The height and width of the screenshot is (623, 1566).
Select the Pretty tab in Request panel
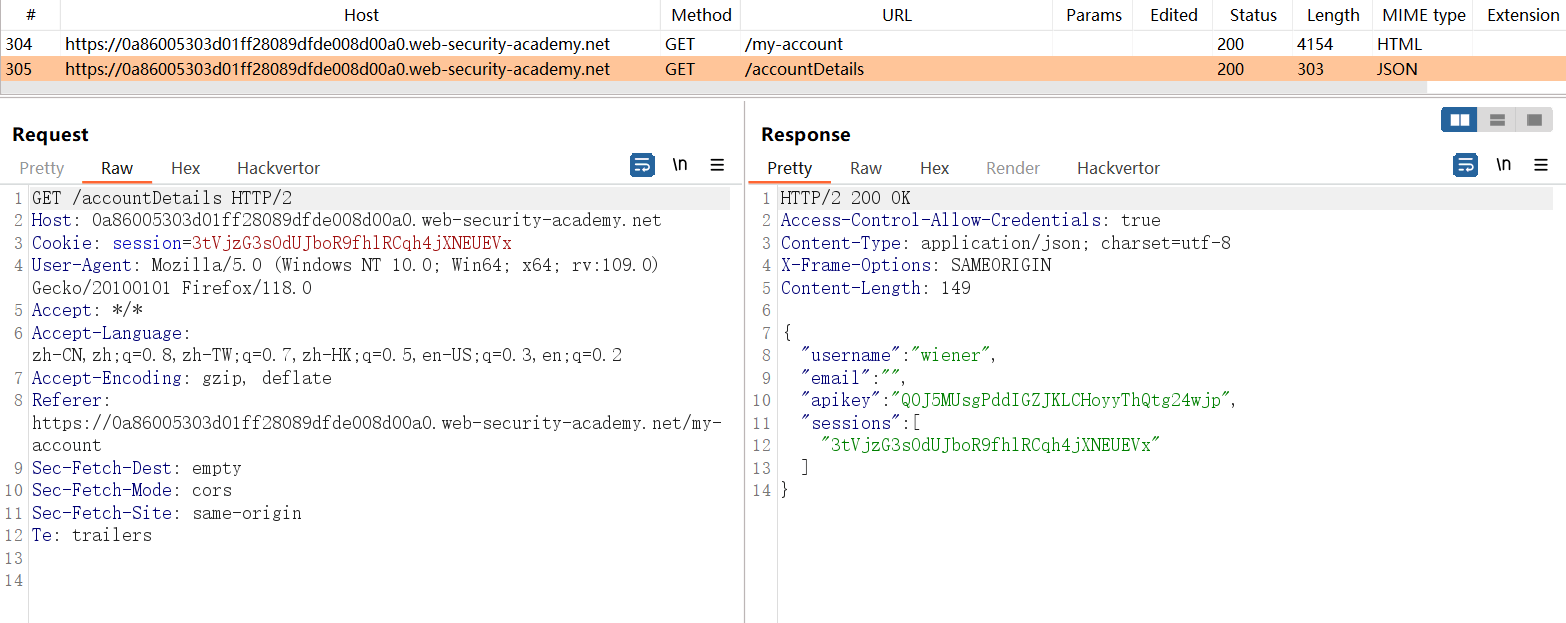(41, 168)
